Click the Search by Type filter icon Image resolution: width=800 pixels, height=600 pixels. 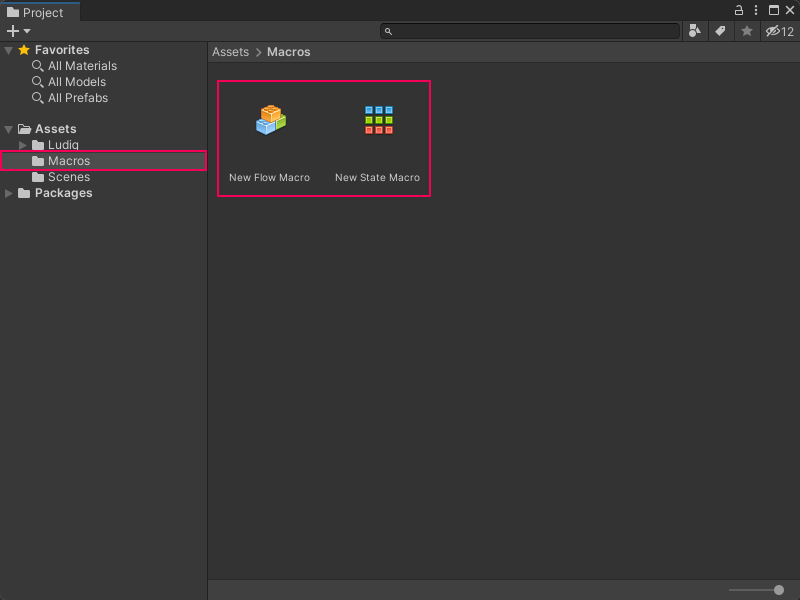696,32
